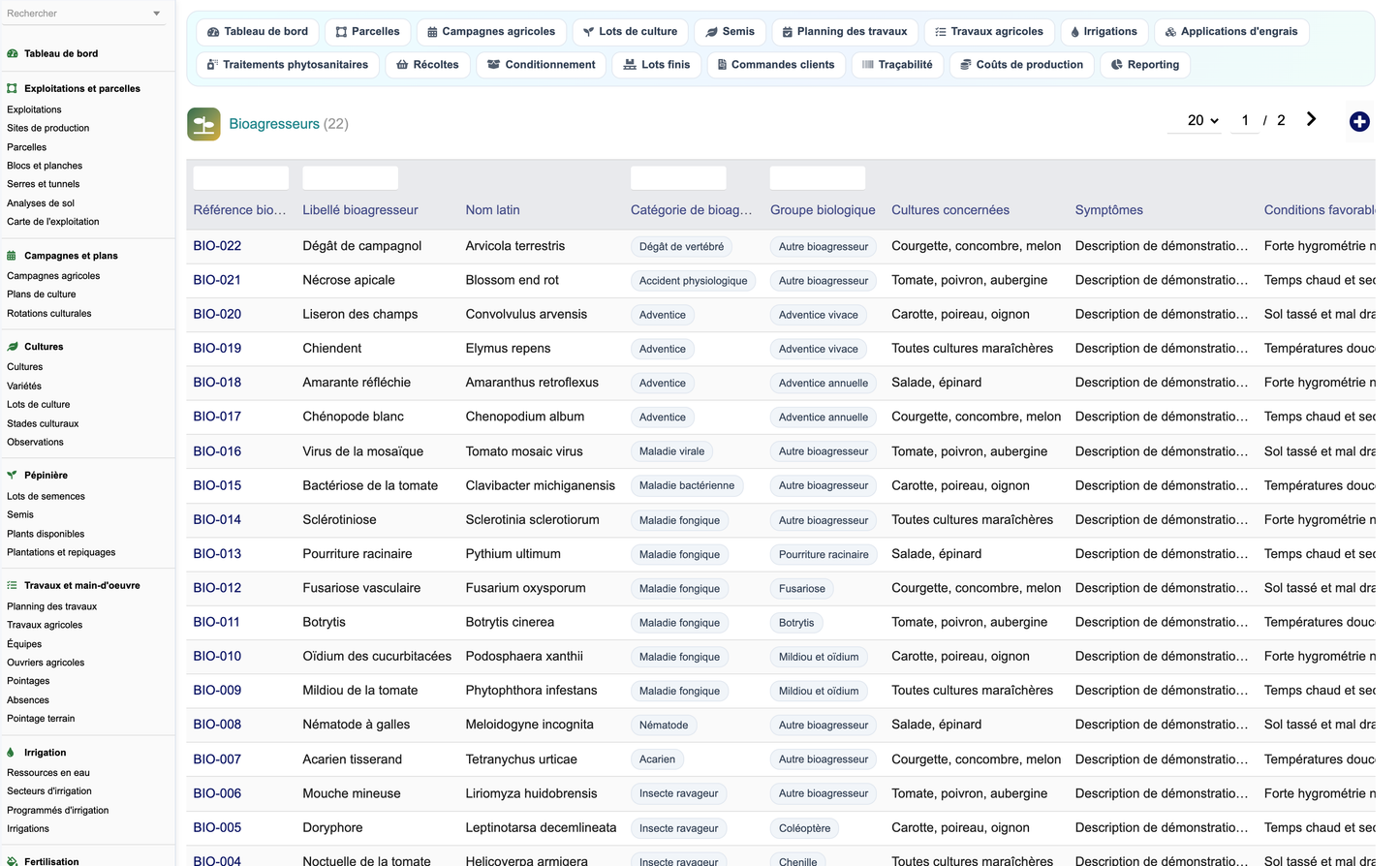Open Stades culturaux in sidebar
This screenshot has height=866, width=1400.
click(43, 423)
